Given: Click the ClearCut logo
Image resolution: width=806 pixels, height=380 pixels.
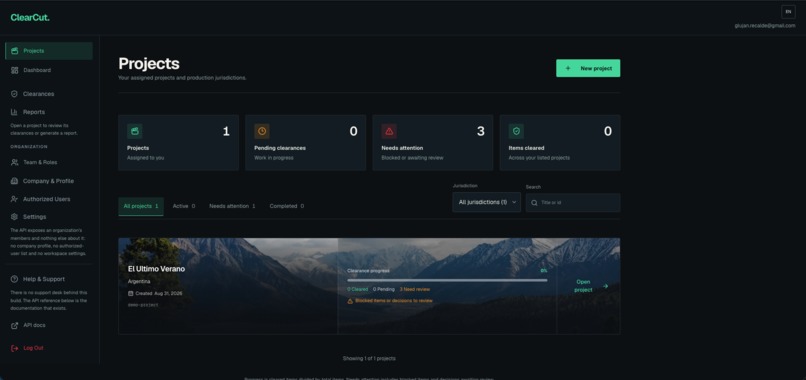Looking at the screenshot, I should tap(30, 17).
